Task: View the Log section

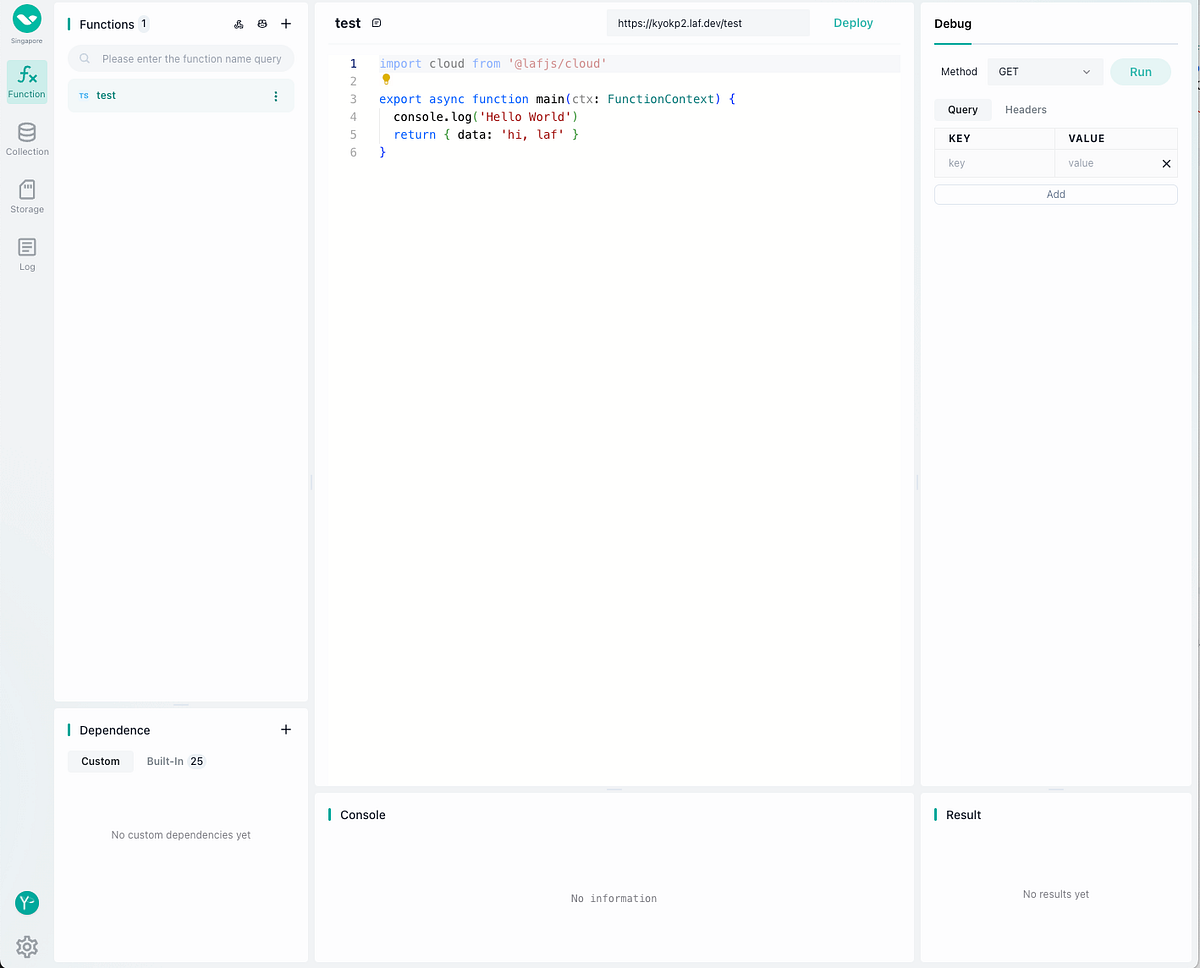Action: (26, 250)
